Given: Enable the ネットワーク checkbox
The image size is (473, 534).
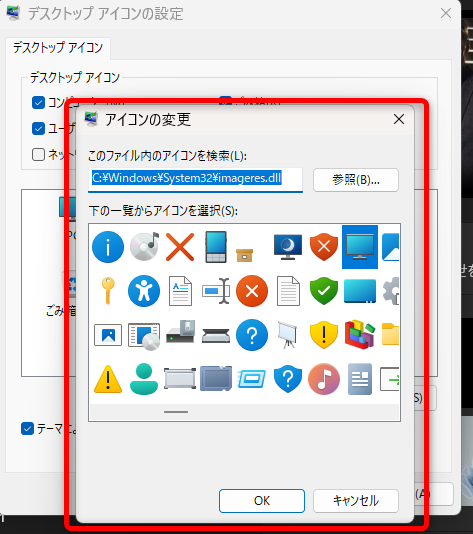Looking at the screenshot, I should tap(38, 154).
